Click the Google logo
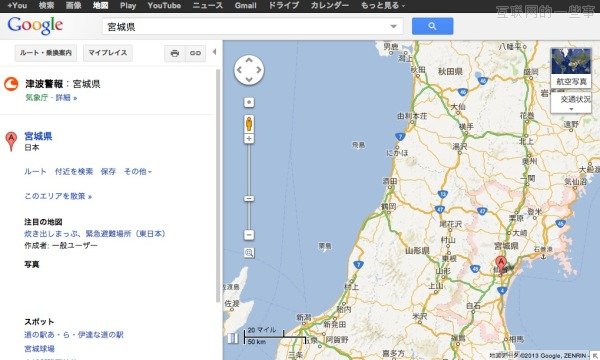The height and width of the screenshot is (360, 600). pyautogui.click(x=35, y=26)
